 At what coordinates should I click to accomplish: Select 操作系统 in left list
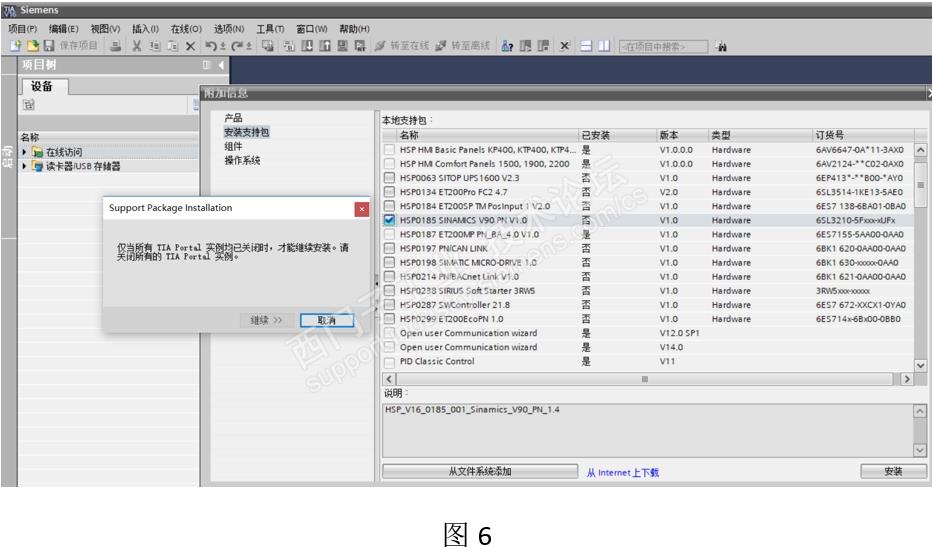tap(242, 161)
